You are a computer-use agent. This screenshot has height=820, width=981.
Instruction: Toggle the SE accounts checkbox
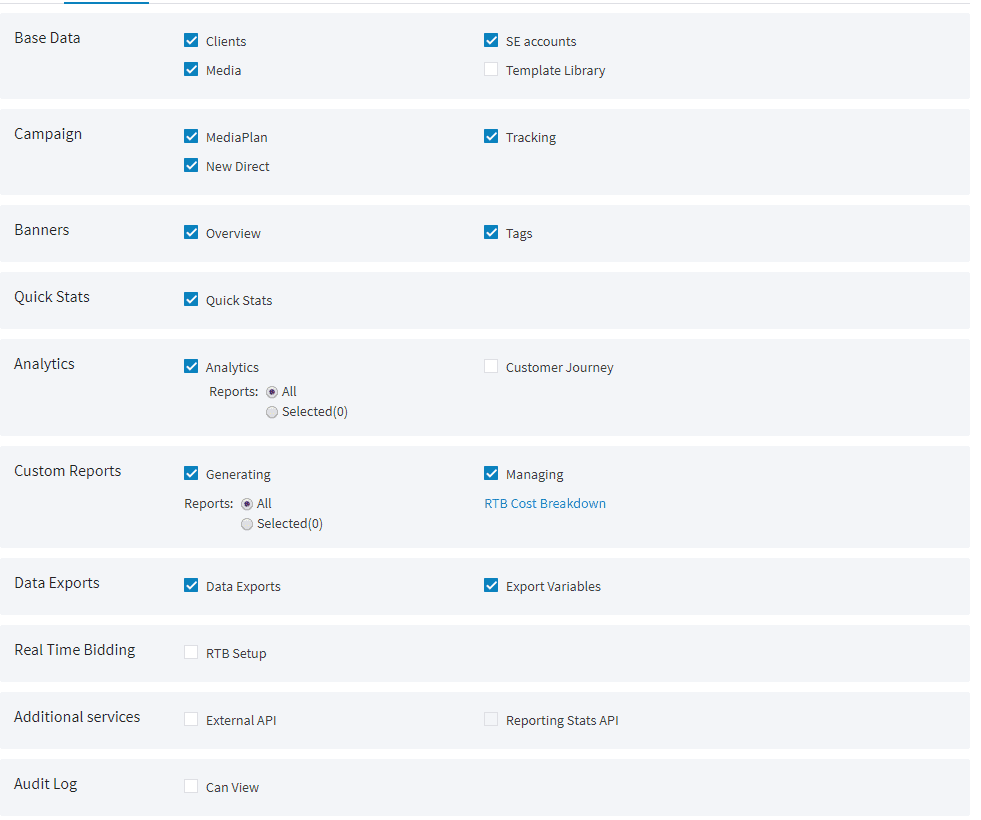tap(491, 41)
